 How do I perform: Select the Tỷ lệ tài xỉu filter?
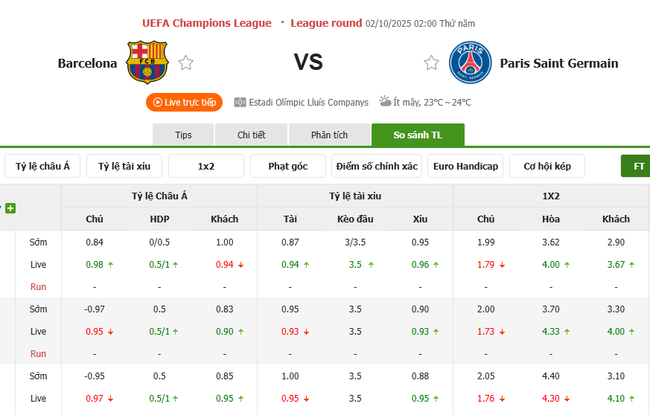(125, 166)
